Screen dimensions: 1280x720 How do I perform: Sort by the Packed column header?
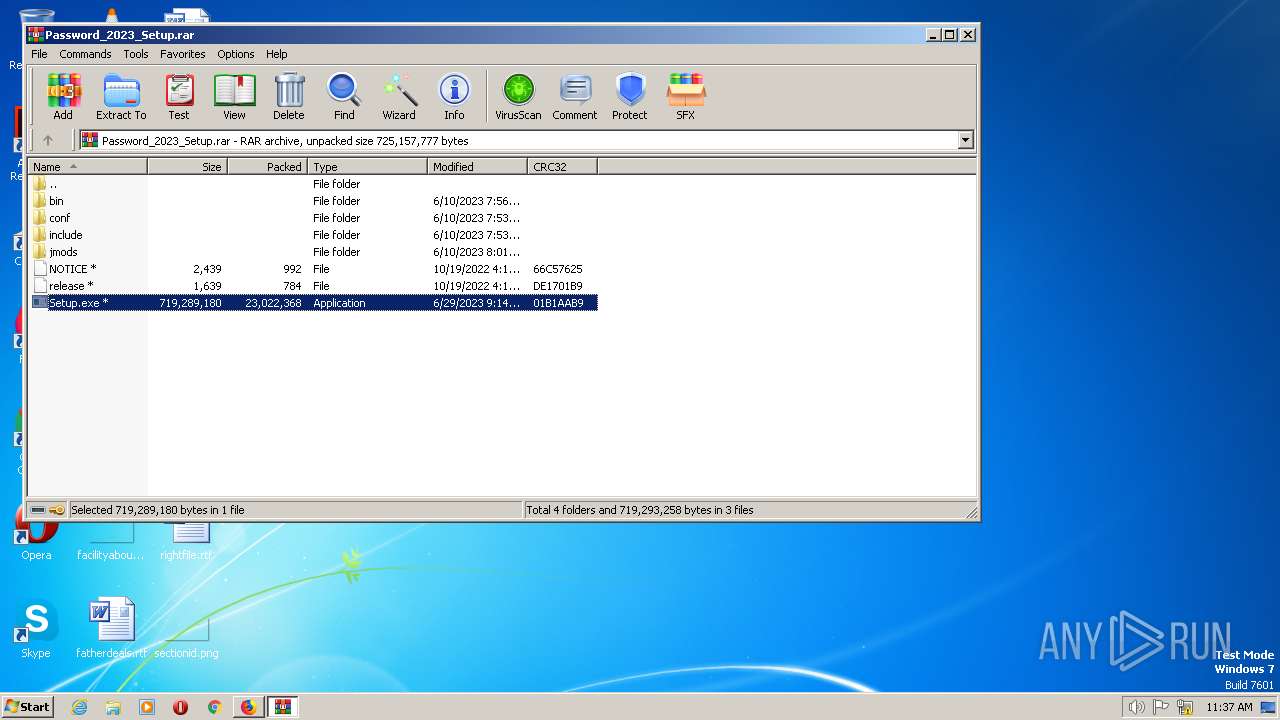(x=268, y=167)
